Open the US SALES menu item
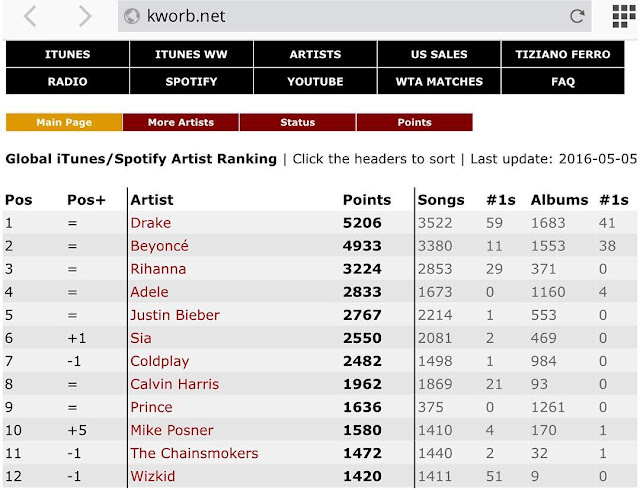Screen dimensions: 640x490 [439, 54]
